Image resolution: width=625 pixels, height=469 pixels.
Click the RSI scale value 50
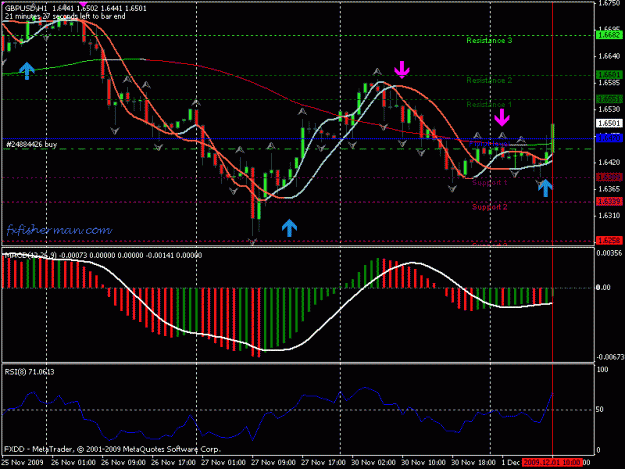point(601,410)
